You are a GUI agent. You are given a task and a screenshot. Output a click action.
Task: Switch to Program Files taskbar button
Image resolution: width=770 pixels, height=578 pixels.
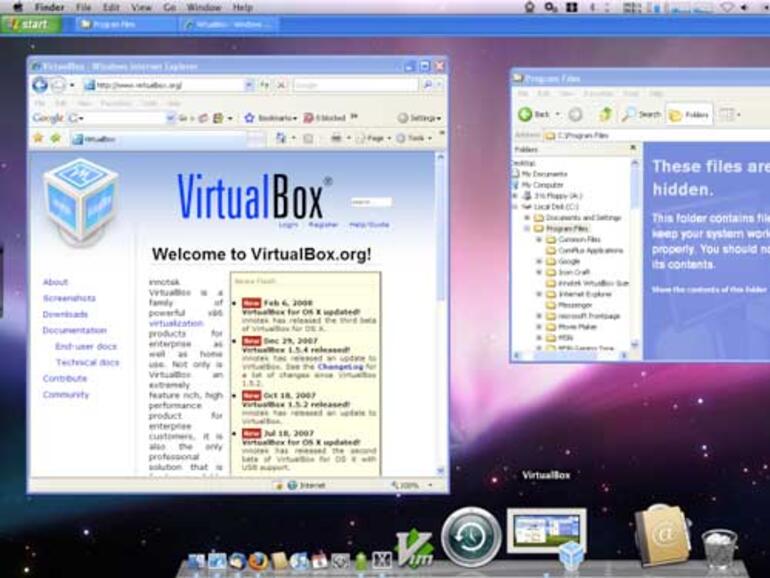tap(126, 25)
